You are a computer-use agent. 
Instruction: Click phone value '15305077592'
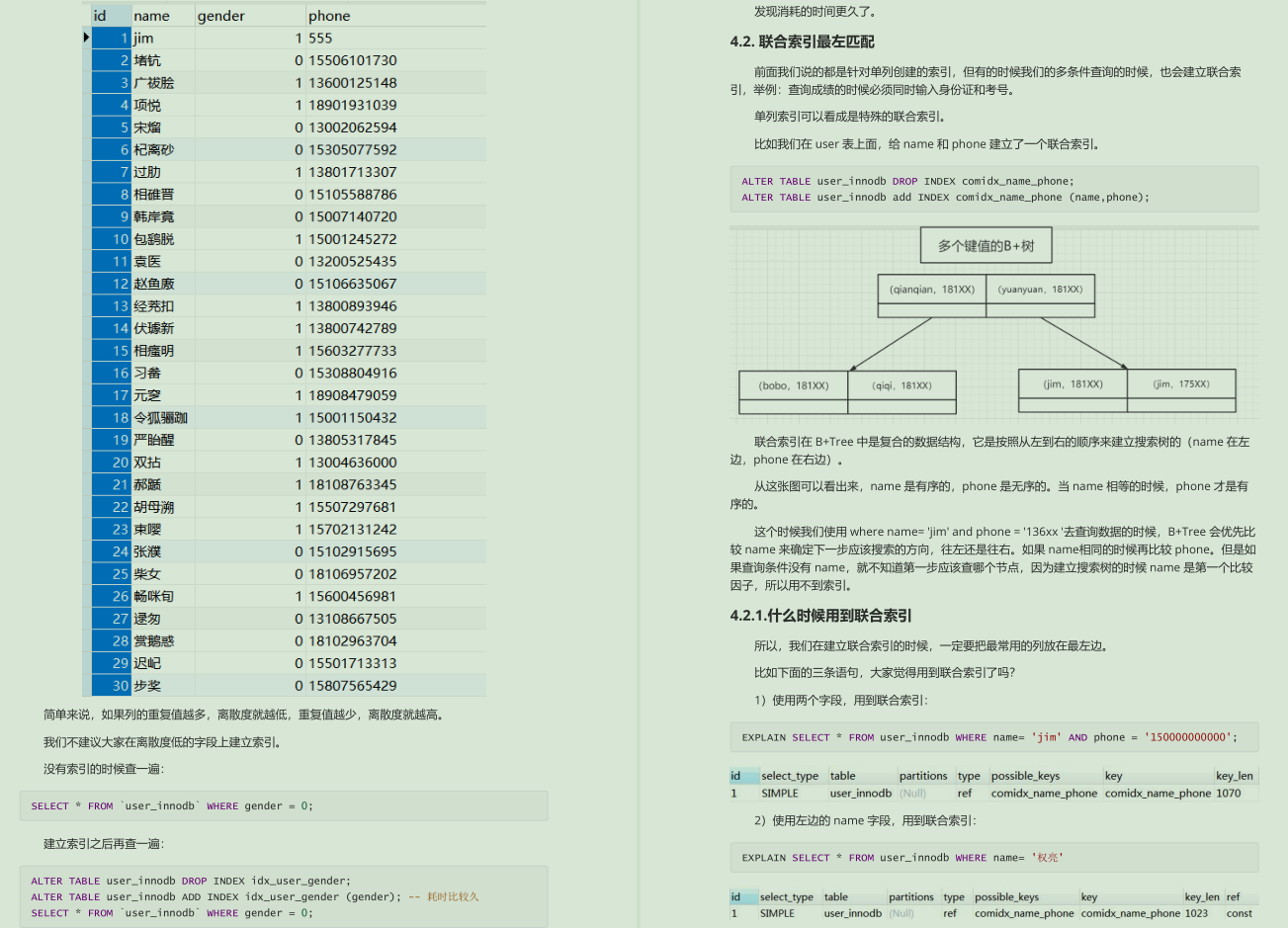[x=353, y=150]
